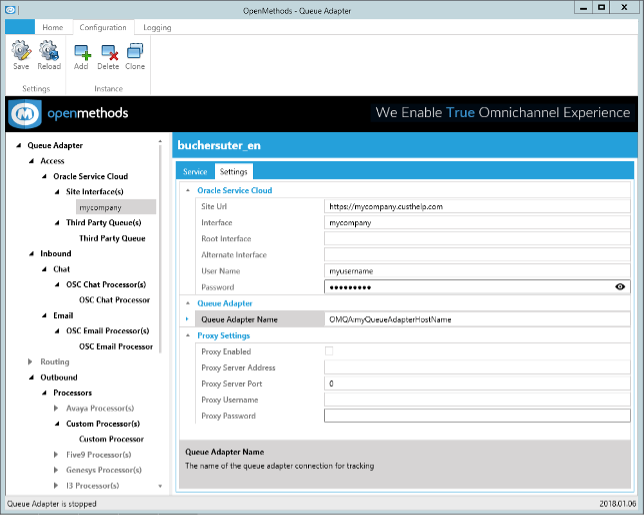Open the OSC Email Processor item
644x516 pixels.
point(116,347)
